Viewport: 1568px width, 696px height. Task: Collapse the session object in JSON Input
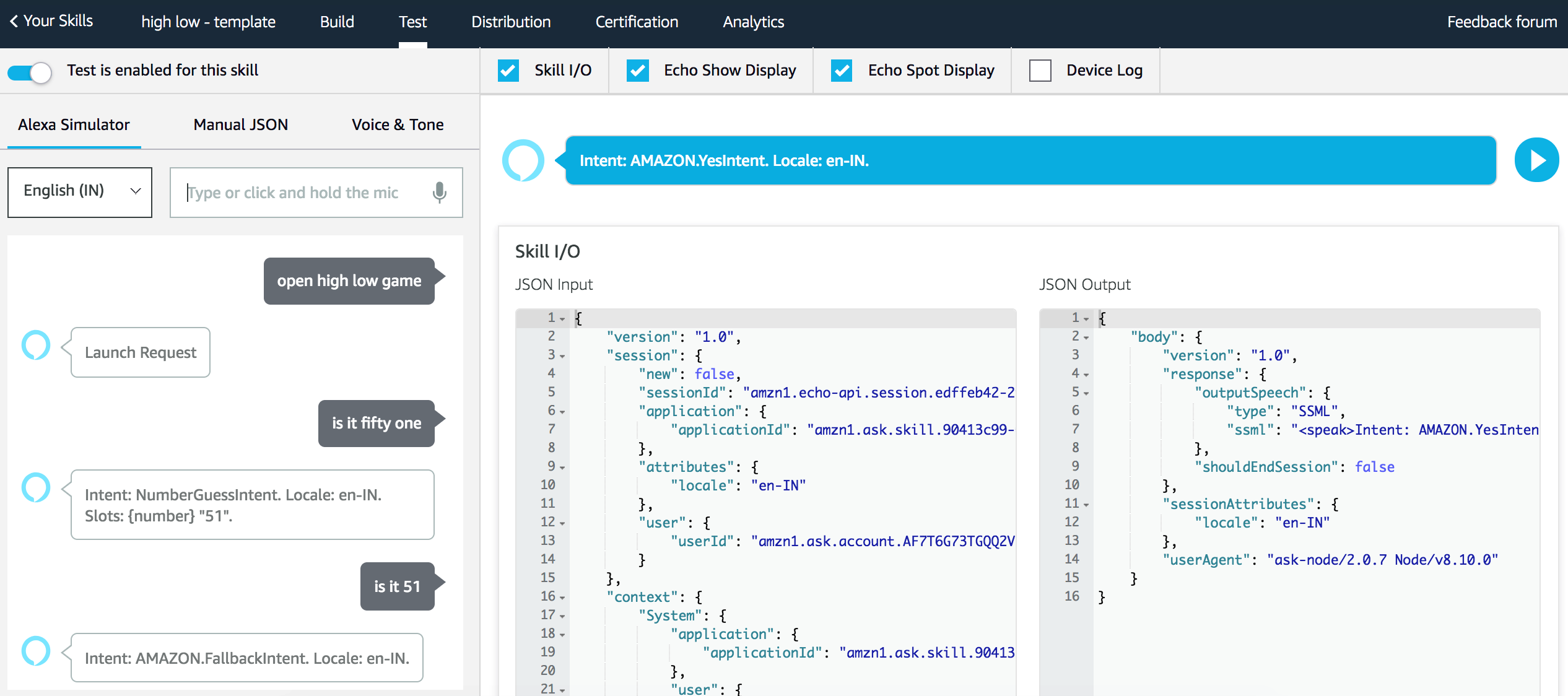click(x=563, y=355)
